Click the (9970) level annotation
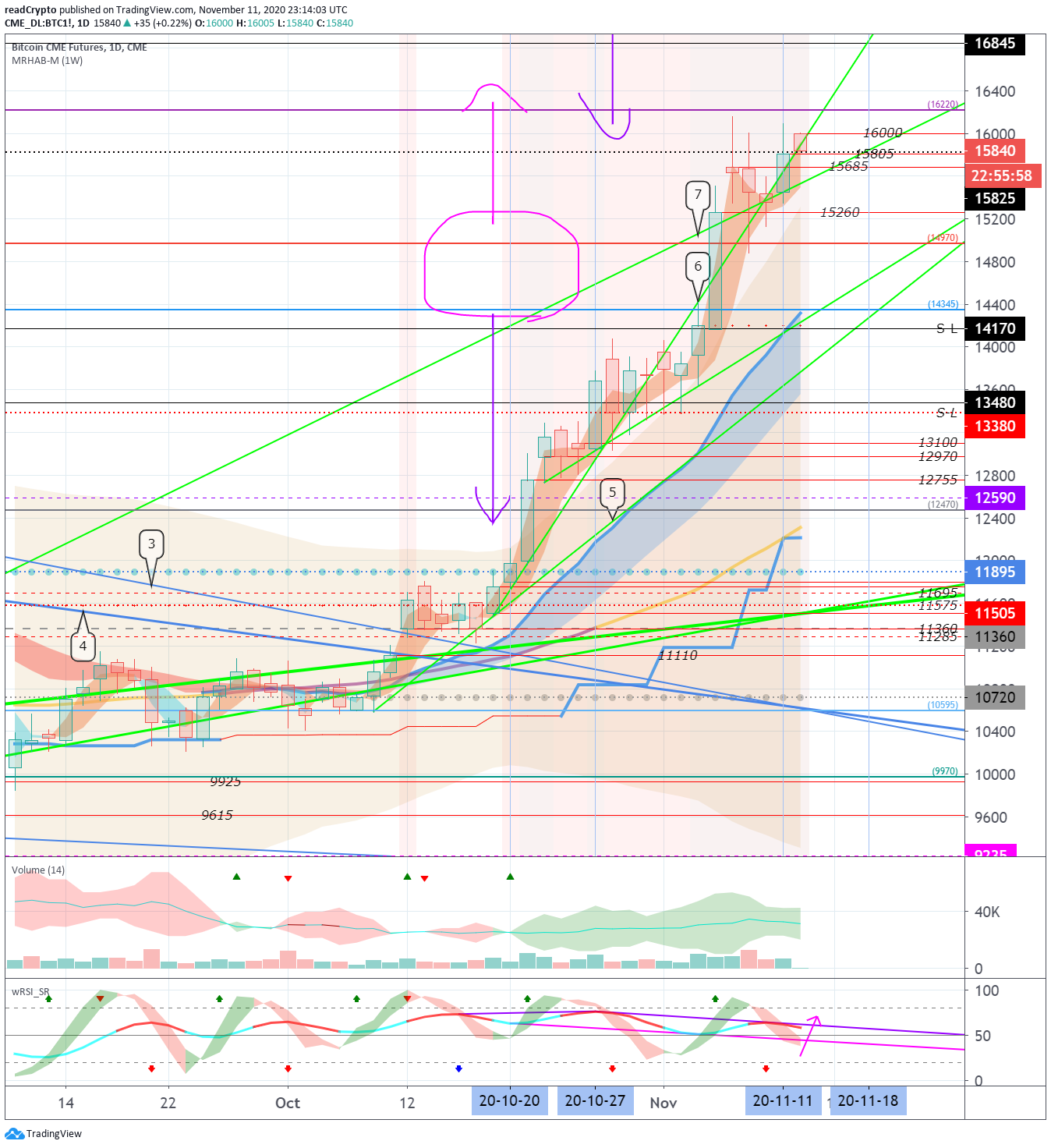1051x1148 pixels. point(945,771)
